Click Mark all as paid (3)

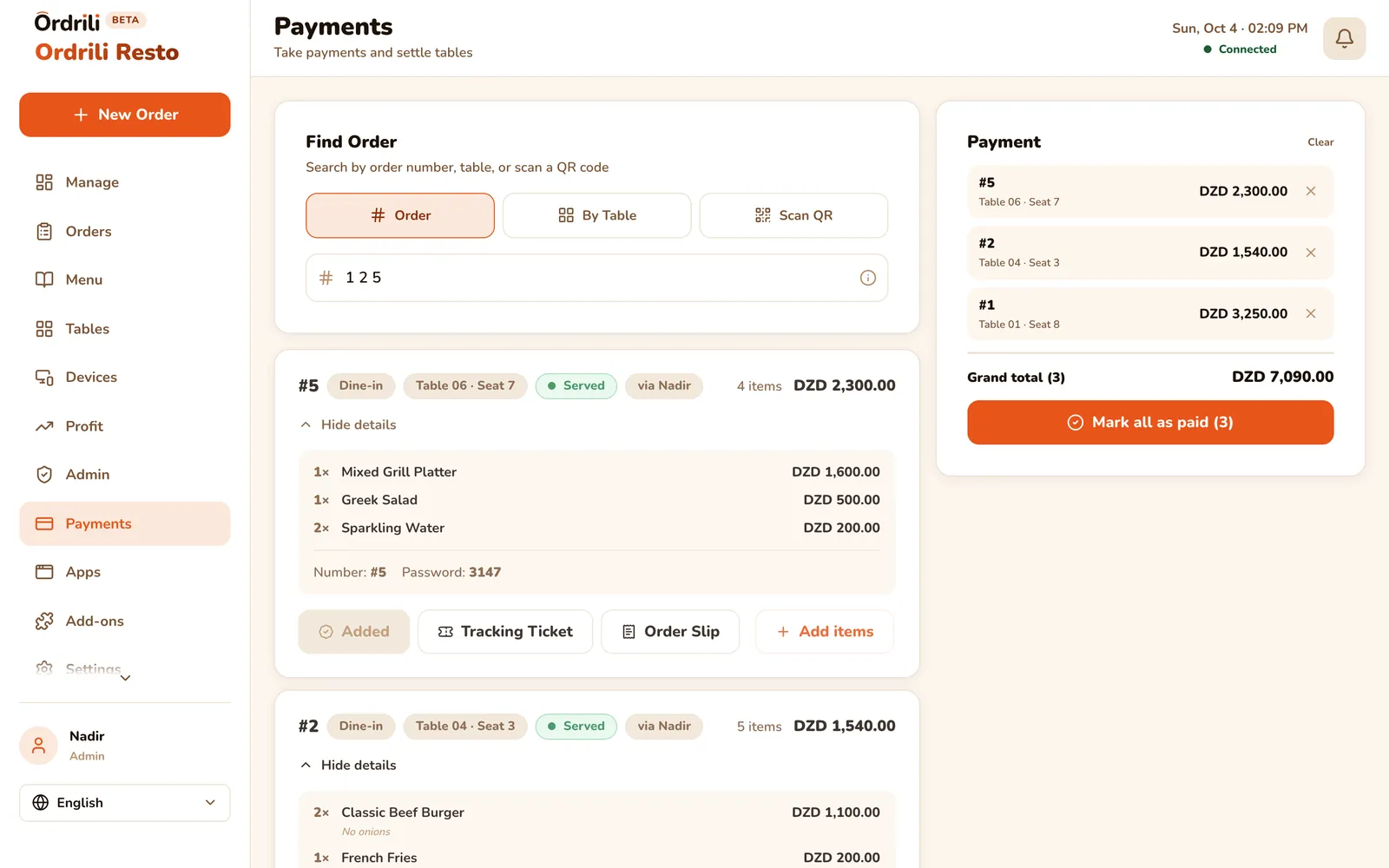tap(1150, 423)
